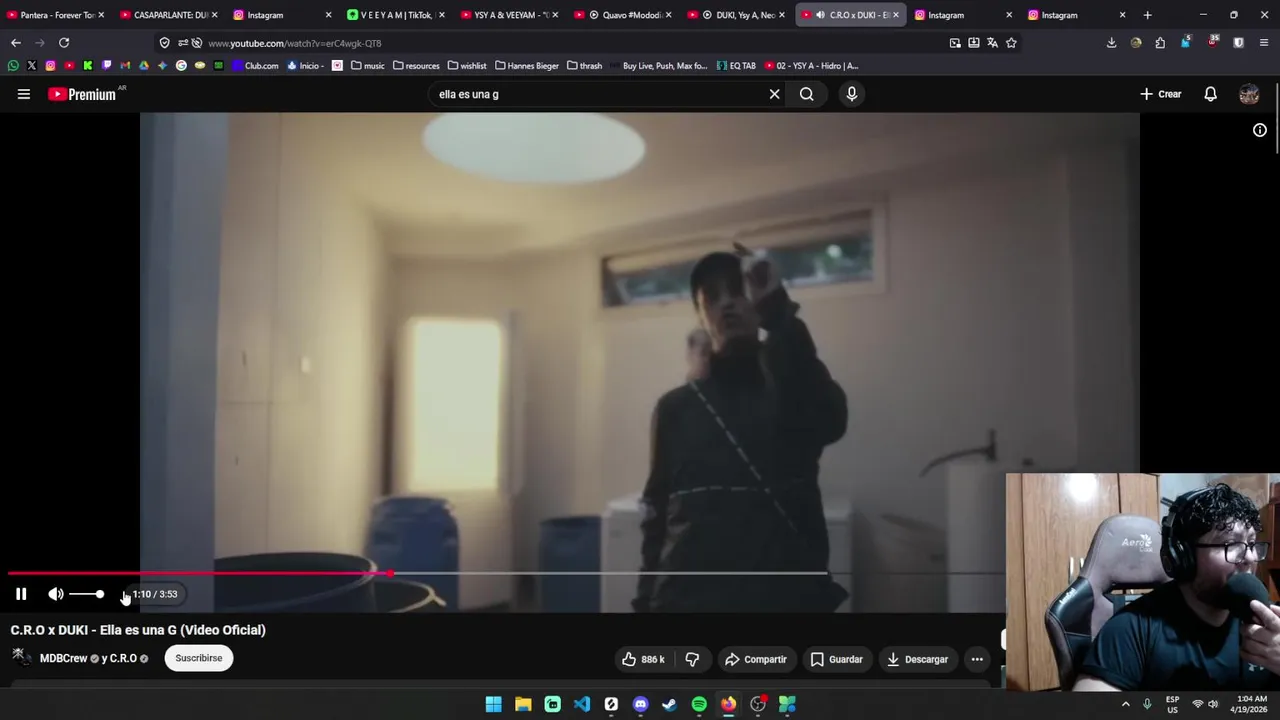Open Firefox application menu
This screenshot has width=1280, height=720.
pyautogui.click(x=1264, y=43)
